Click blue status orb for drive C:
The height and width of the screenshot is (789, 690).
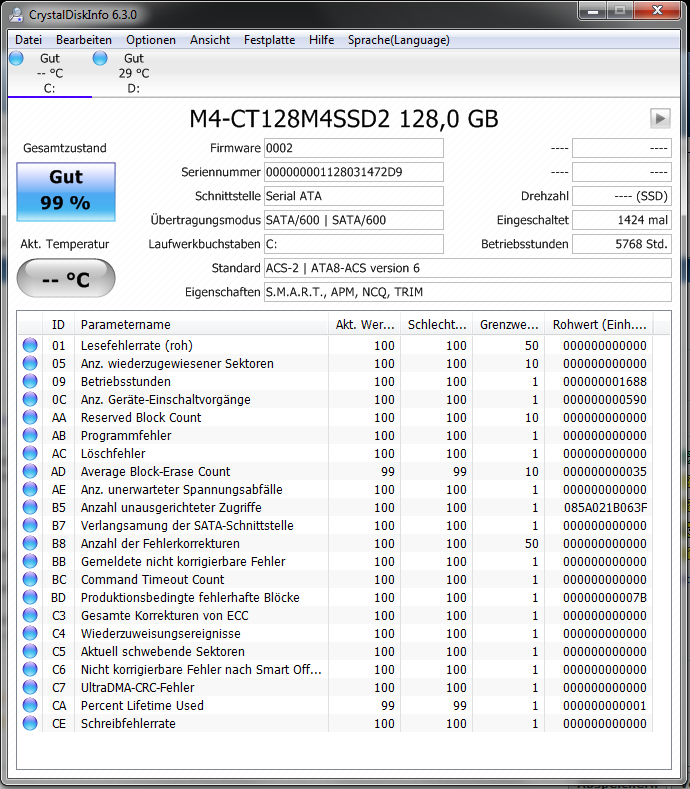tap(16, 58)
